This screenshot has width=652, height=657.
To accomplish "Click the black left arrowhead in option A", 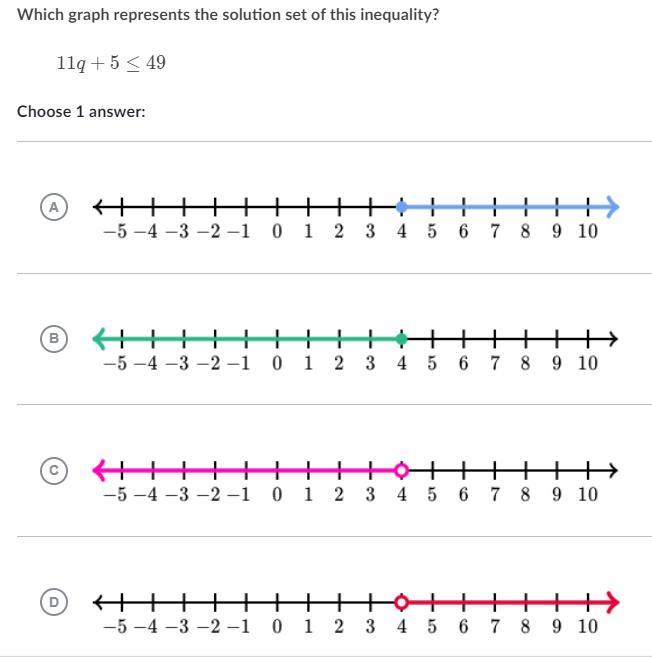I will click(x=99, y=207).
